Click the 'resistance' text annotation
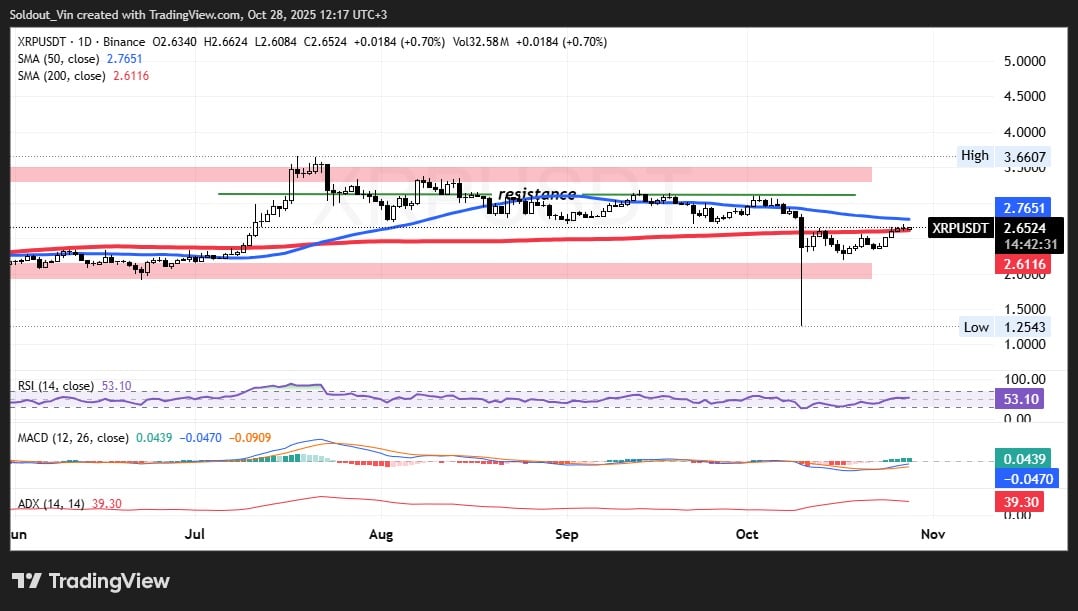Viewport: 1078px width, 611px height. click(x=536, y=194)
